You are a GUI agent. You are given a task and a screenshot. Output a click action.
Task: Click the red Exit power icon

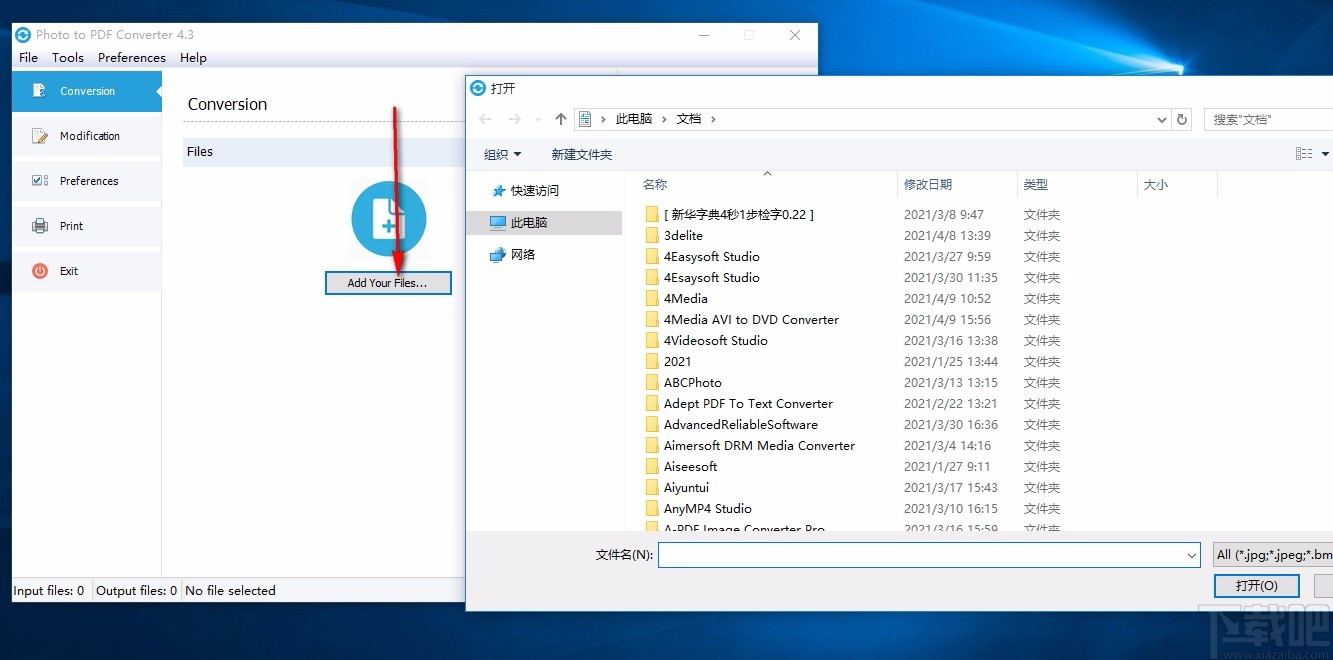[x=40, y=270]
